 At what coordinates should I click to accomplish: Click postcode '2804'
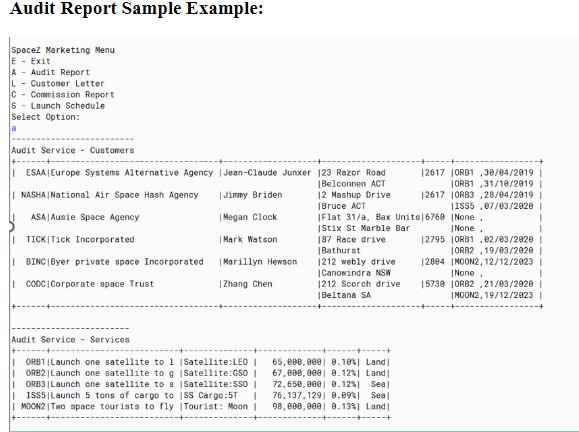tap(435, 262)
